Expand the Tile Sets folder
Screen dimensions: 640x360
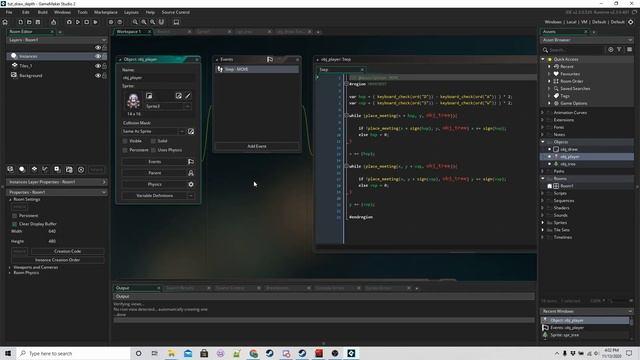coord(543,230)
